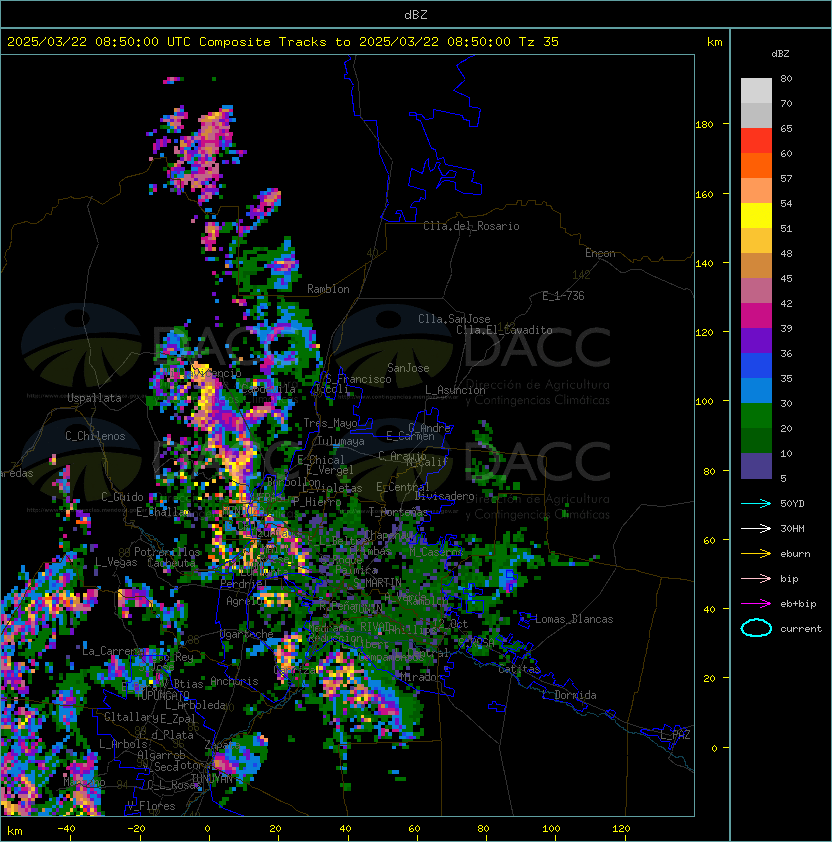832x842 pixels.
Task: Select the orange swatch below legend 60
Action: click(x=756, y=165)
